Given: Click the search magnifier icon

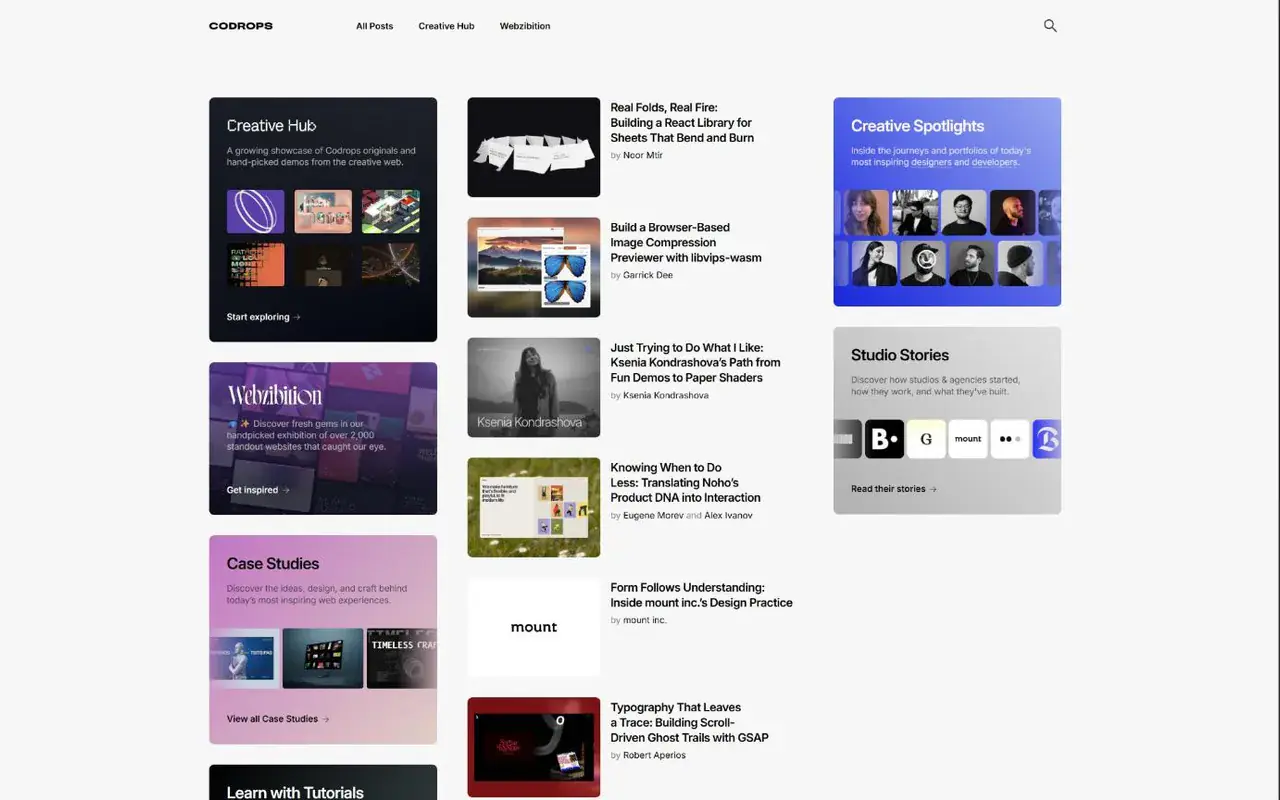Looking at the screenshot, I should pos(1050,26).
